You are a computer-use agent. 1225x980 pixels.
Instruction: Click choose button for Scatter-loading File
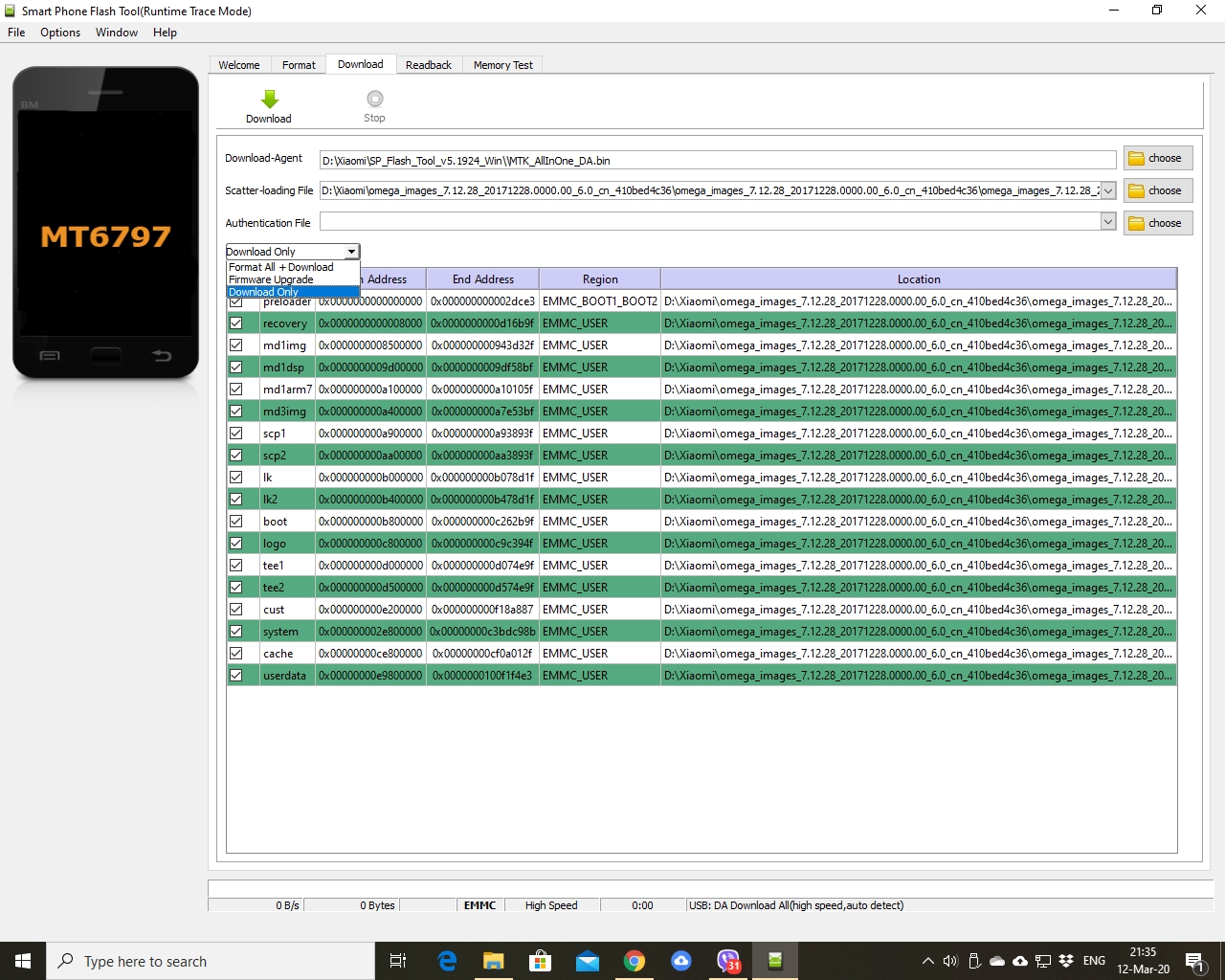(x=1158, y=190)
